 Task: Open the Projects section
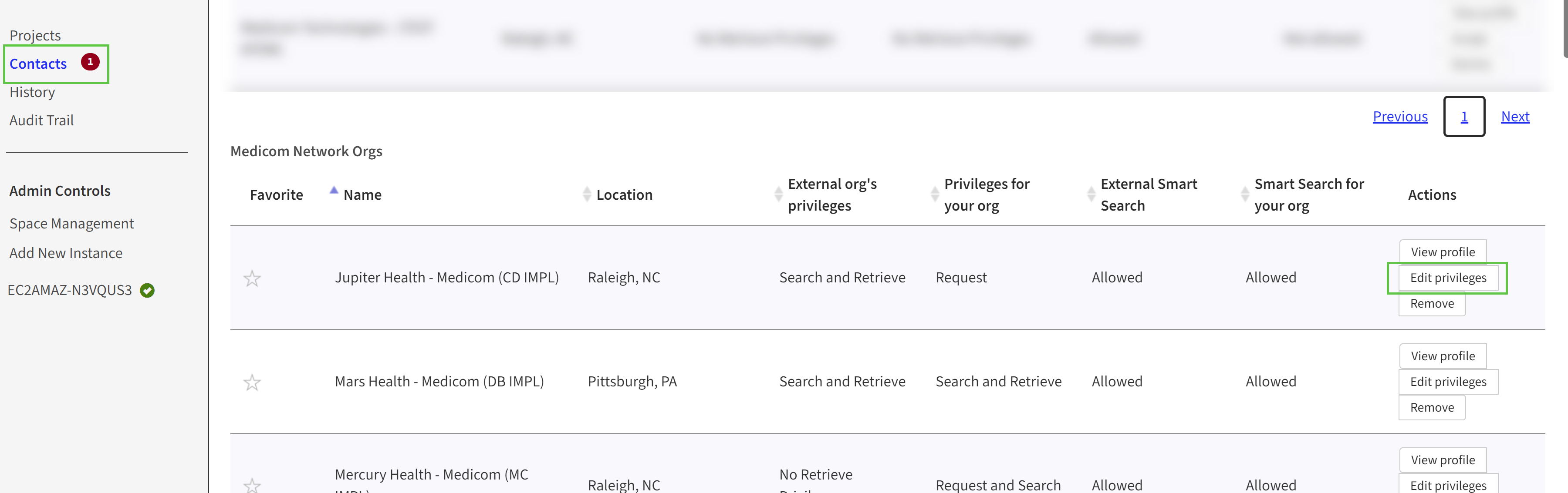(x=35, y=35)
